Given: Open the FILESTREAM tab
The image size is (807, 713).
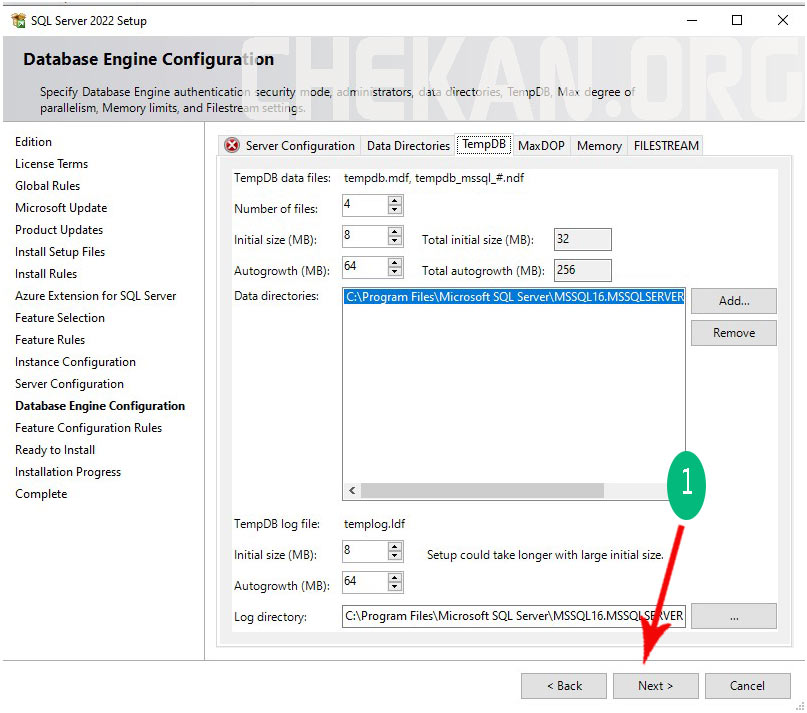Looking at the screenshot, I should click(x=666, y=146).
